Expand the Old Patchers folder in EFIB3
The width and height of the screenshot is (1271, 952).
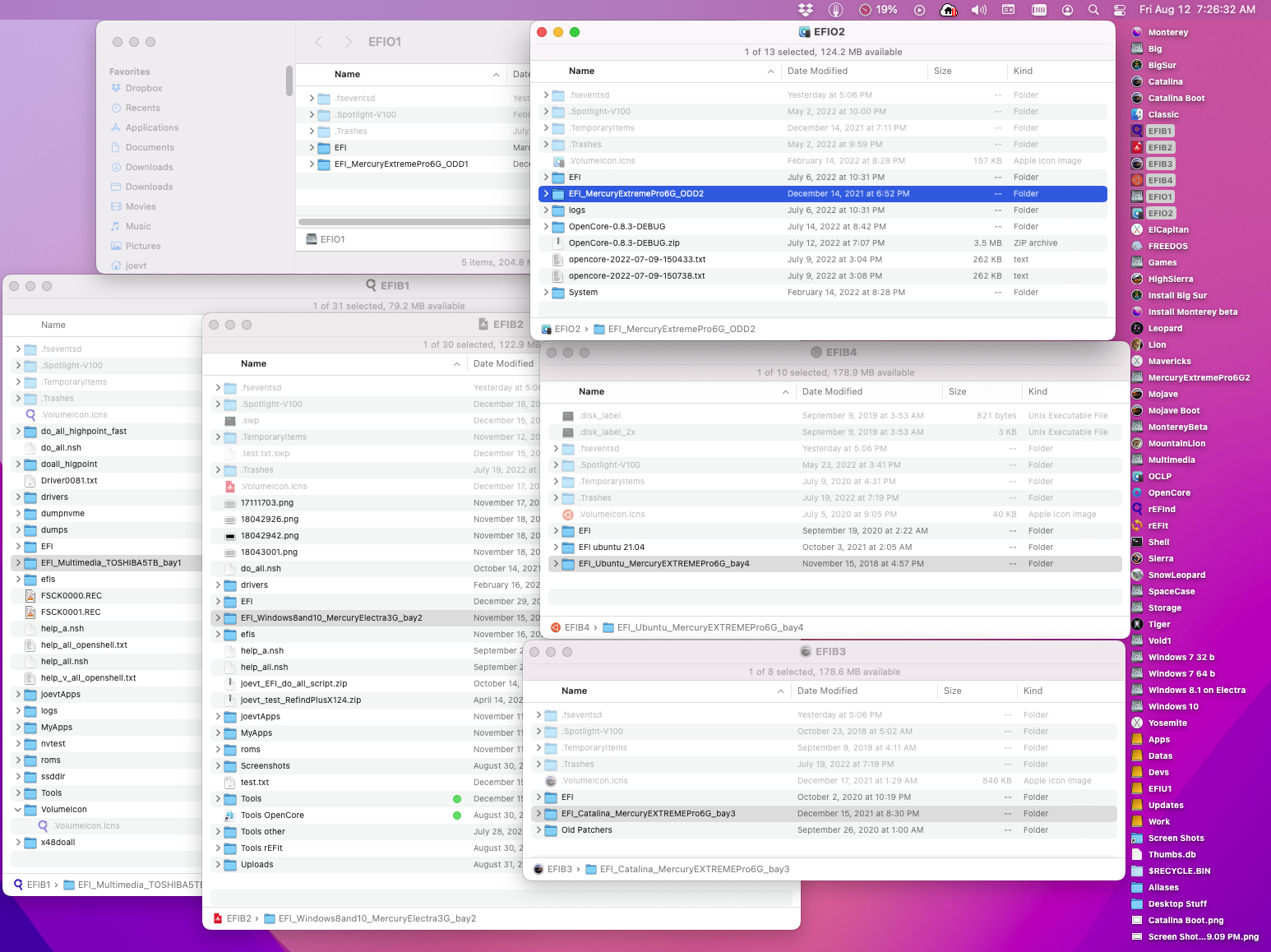[x=539, y=830]
